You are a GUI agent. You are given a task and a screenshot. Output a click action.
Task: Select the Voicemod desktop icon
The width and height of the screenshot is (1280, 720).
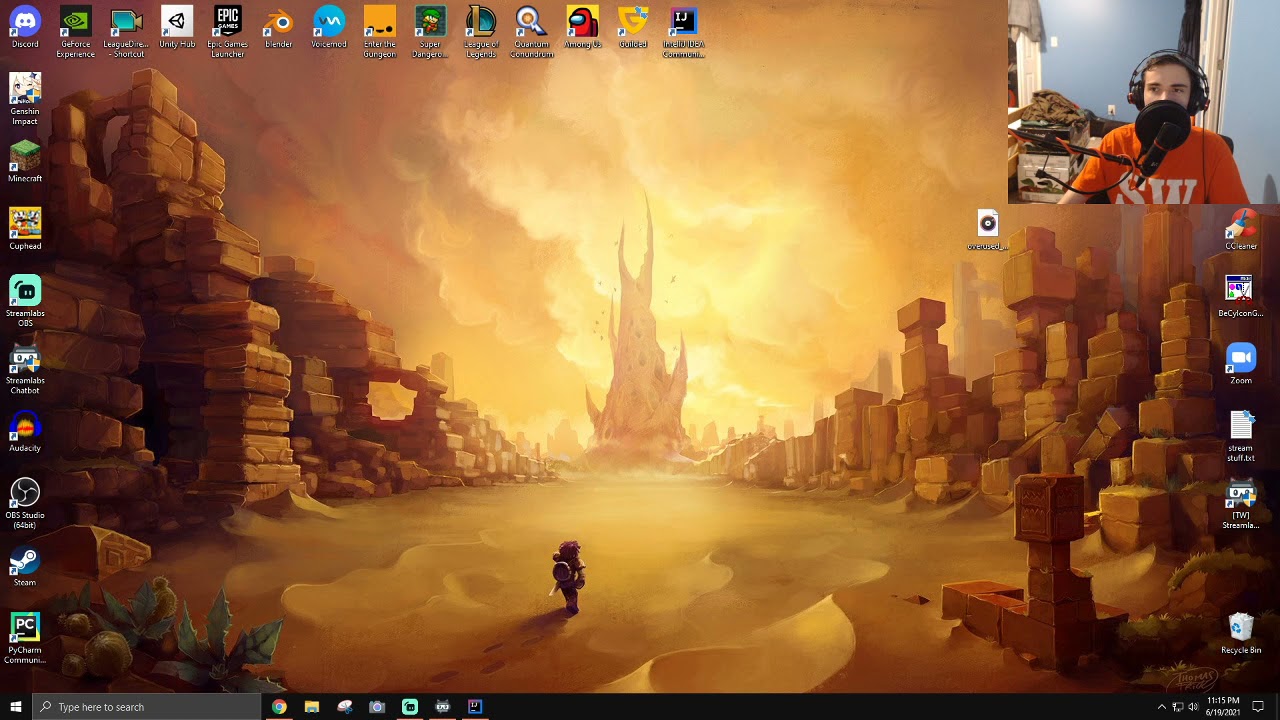coord(329,28)
